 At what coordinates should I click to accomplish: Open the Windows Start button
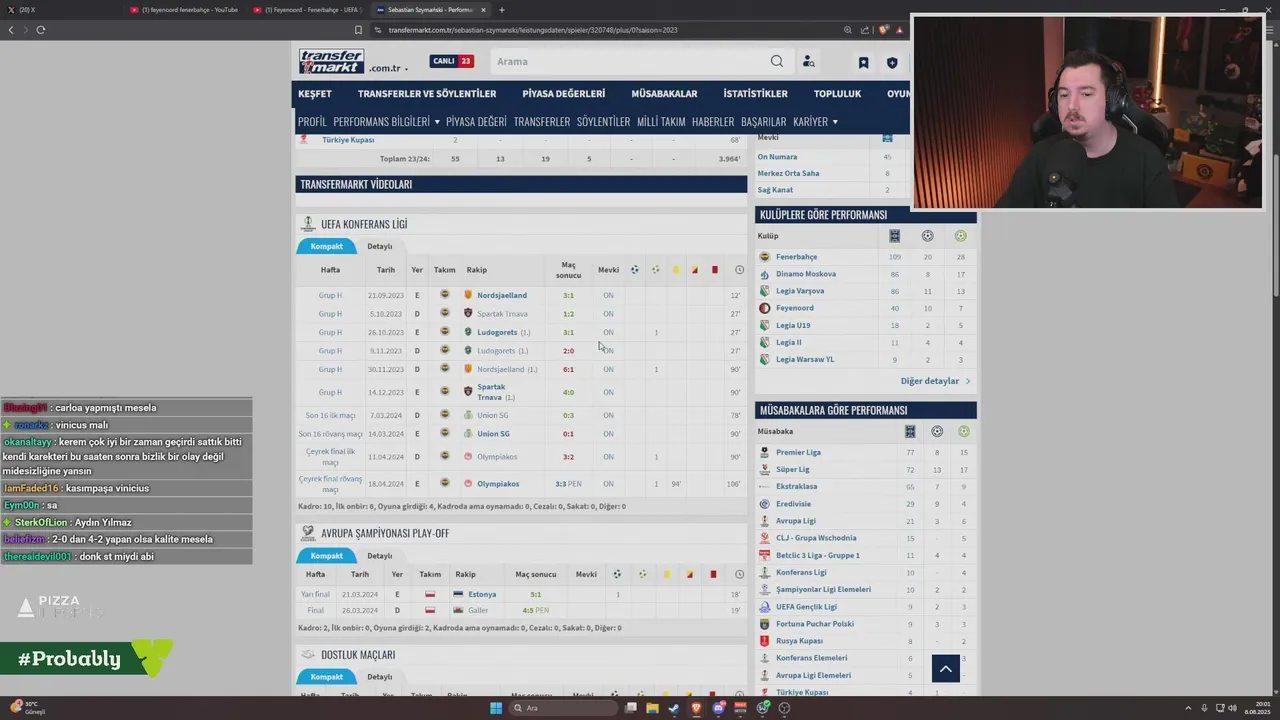point(495,708)
